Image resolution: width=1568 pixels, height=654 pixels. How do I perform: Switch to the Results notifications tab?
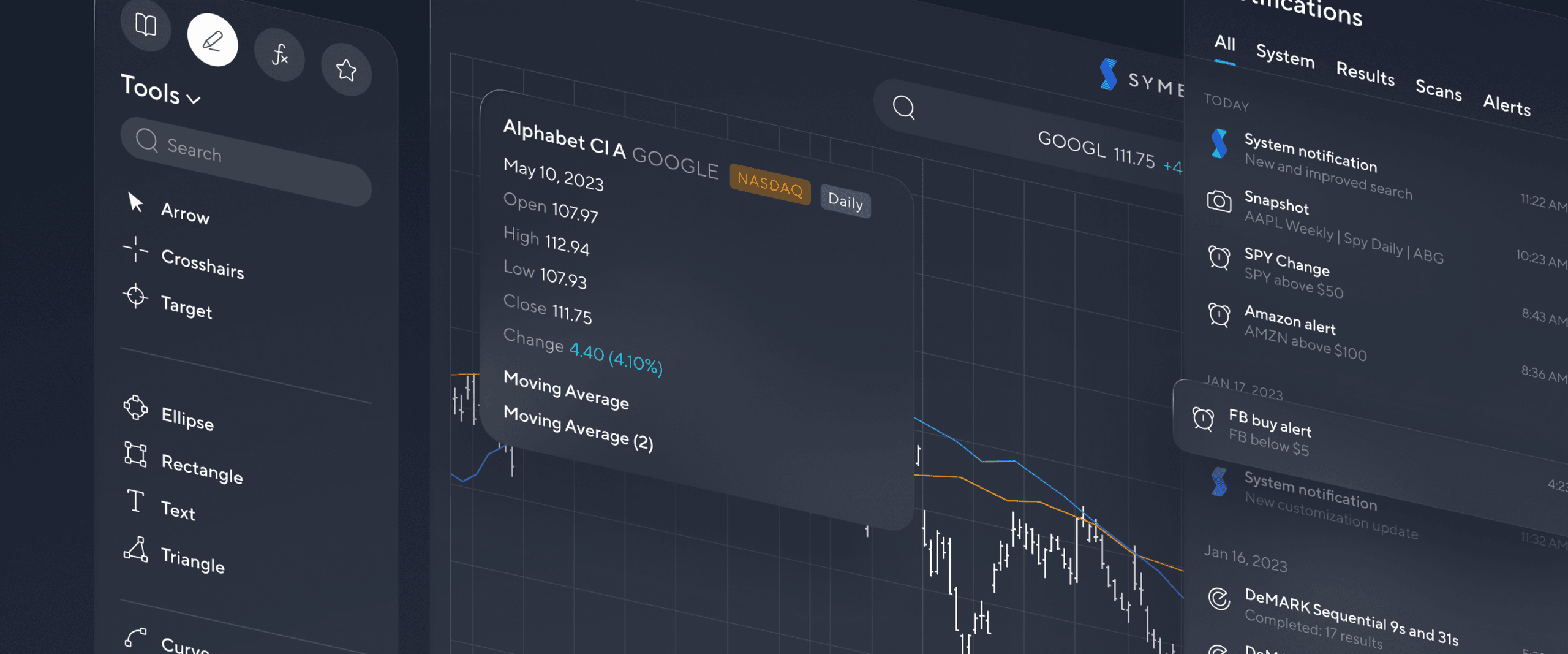(1365, 74)
